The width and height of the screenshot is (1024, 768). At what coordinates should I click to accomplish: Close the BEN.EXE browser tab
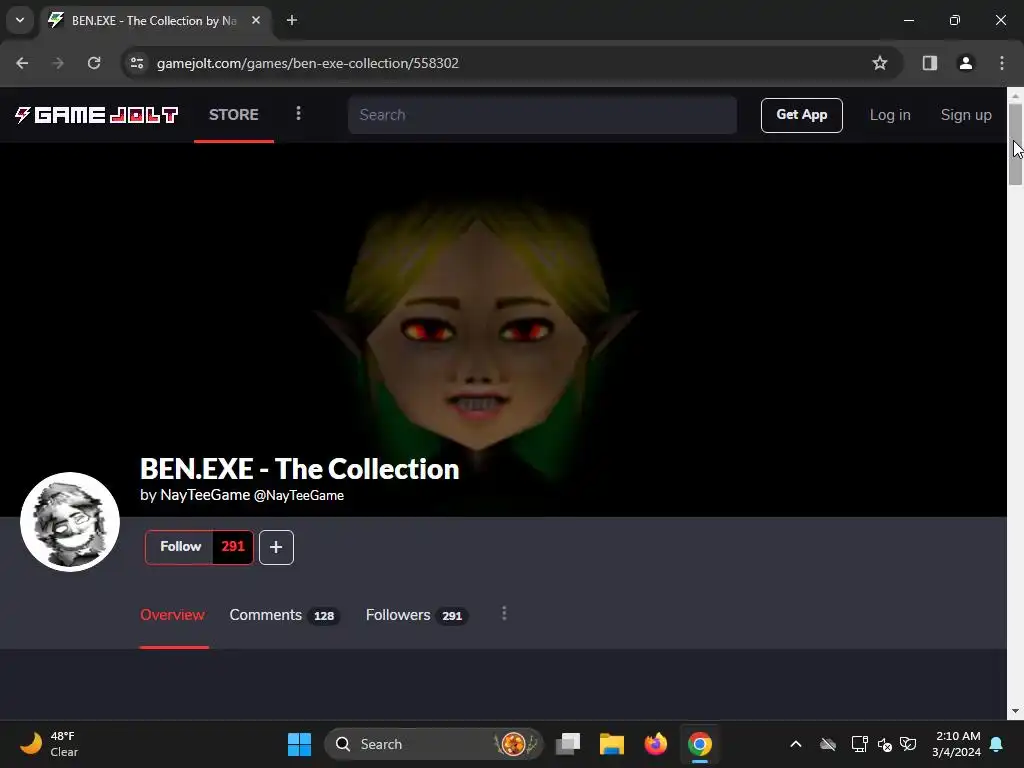pos(256,20)
